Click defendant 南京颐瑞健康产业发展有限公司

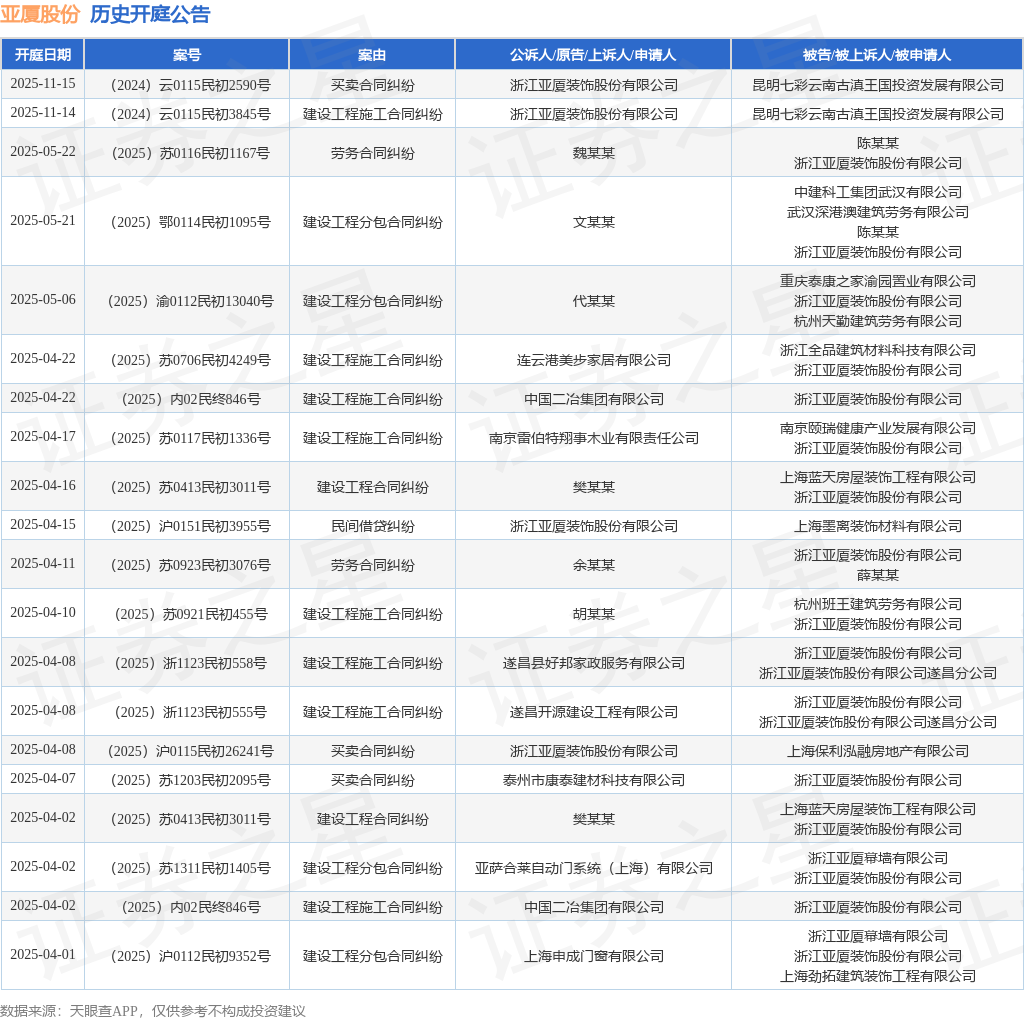pyautogui.click(x=878, y=428)
